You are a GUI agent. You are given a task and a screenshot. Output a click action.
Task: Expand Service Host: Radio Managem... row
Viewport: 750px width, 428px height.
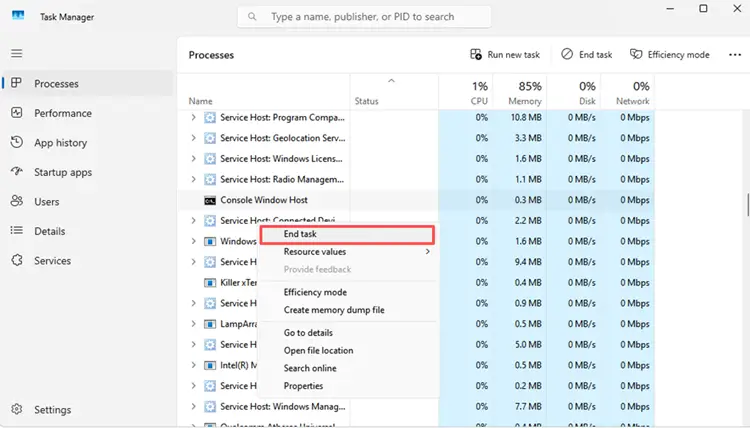[x=193, y=179]
